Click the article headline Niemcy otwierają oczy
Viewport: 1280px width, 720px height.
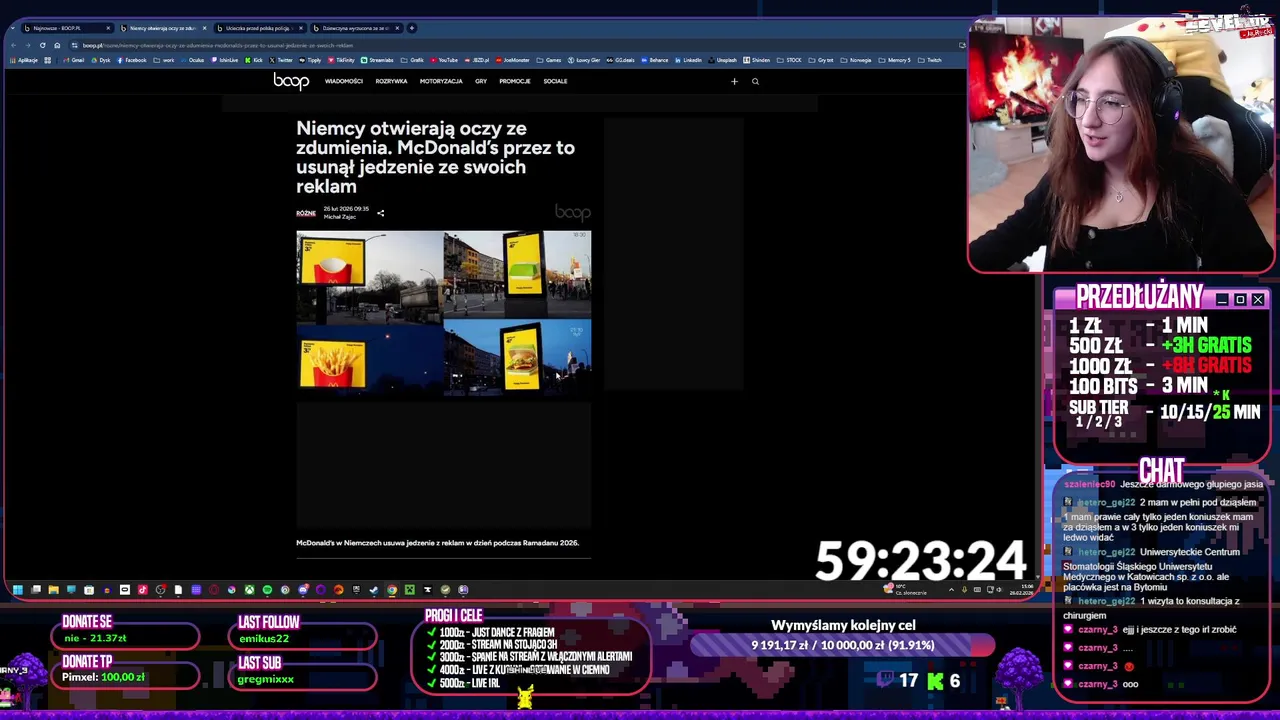pos(435,157)
